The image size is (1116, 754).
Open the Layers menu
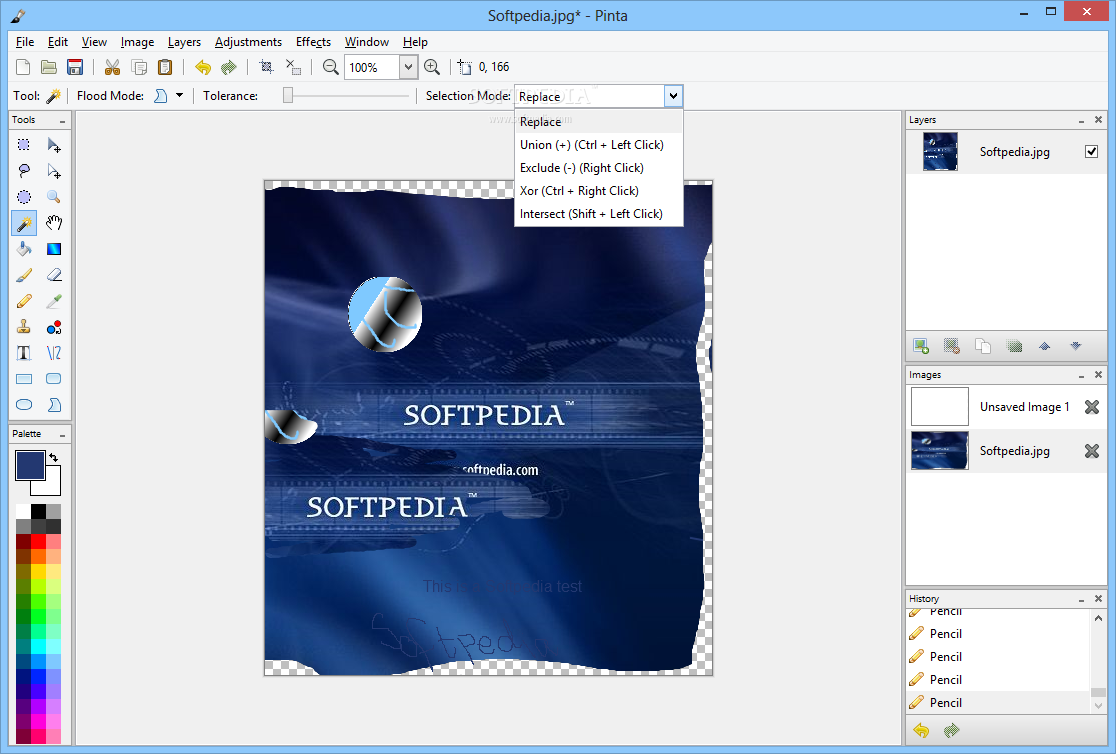tap(184, 42)
